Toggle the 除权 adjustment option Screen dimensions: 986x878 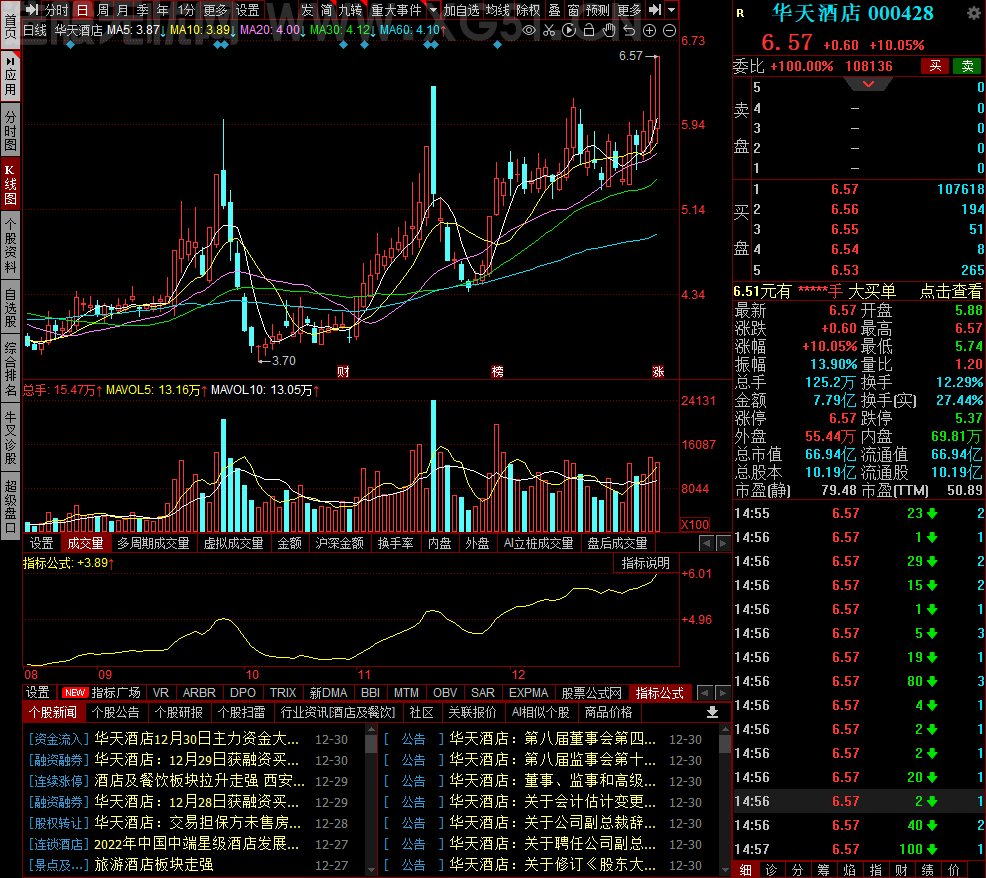(x=528, y=10)
